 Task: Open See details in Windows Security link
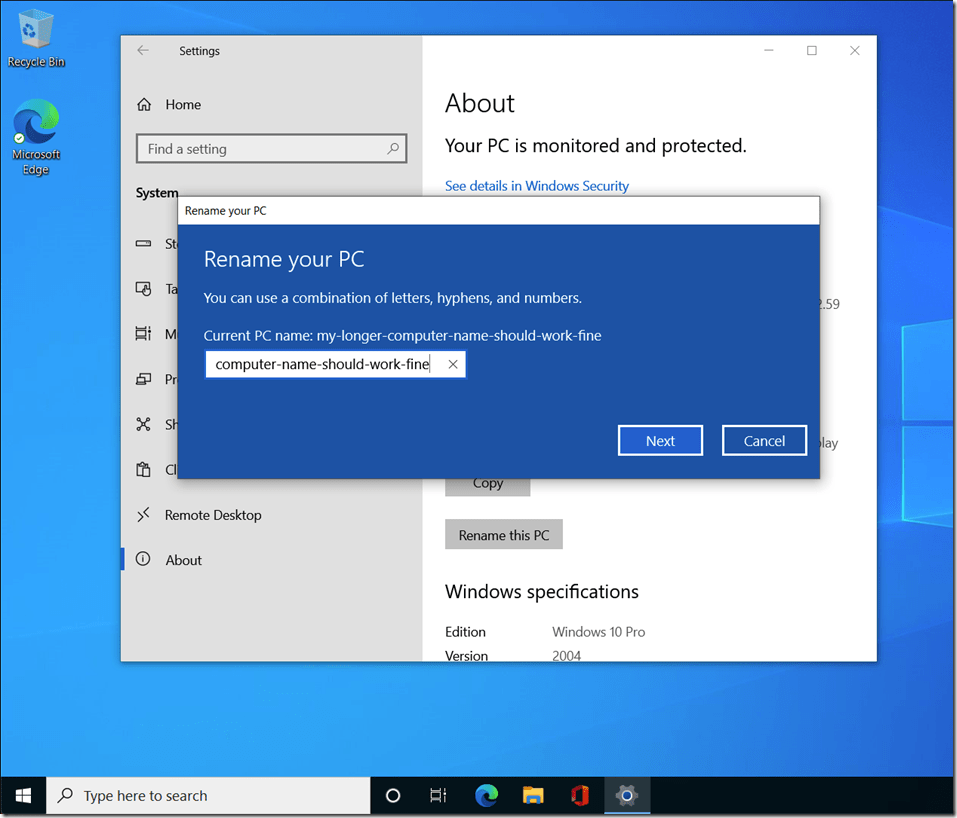[537, 185]
